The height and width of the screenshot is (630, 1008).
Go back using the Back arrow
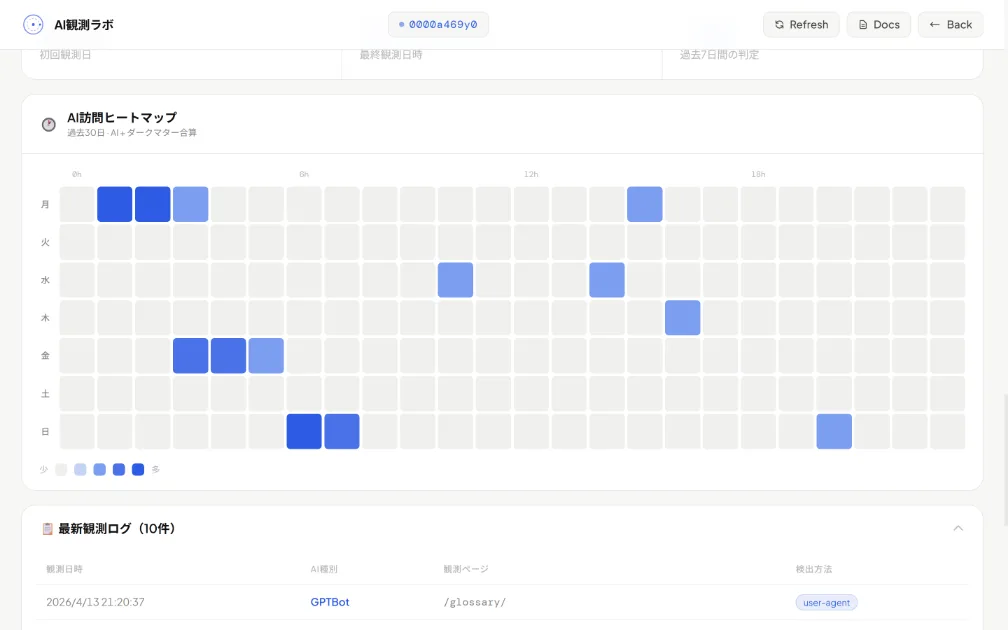(x=950, y=25)
